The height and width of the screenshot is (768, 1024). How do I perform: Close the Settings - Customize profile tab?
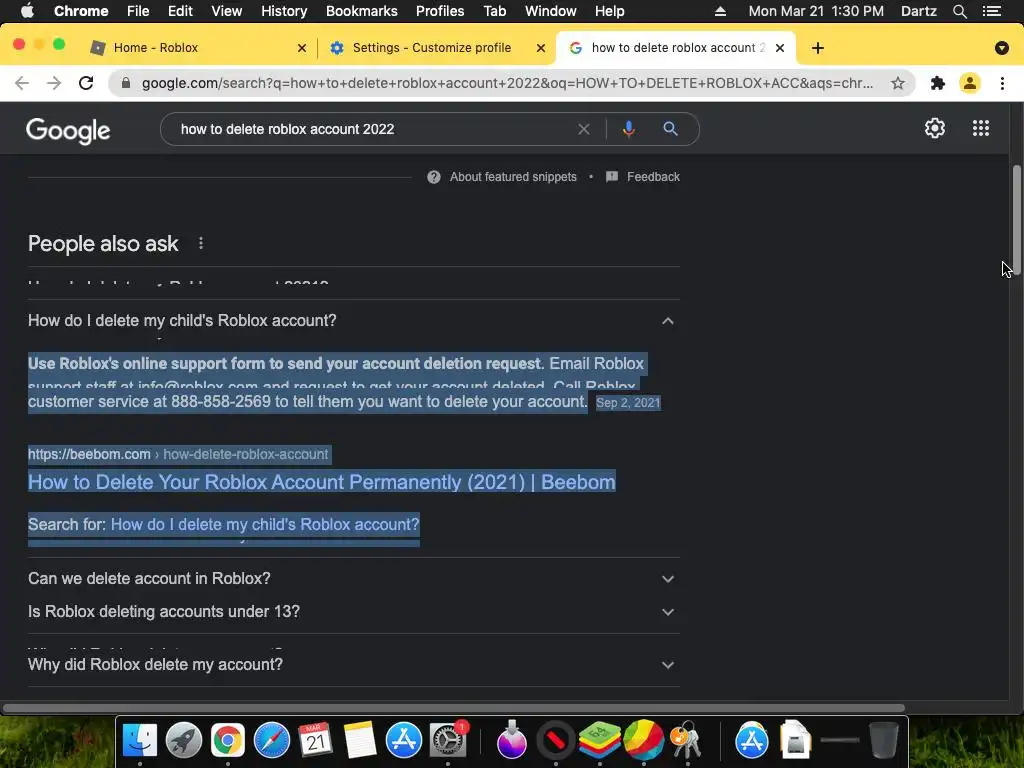[541, 48]
